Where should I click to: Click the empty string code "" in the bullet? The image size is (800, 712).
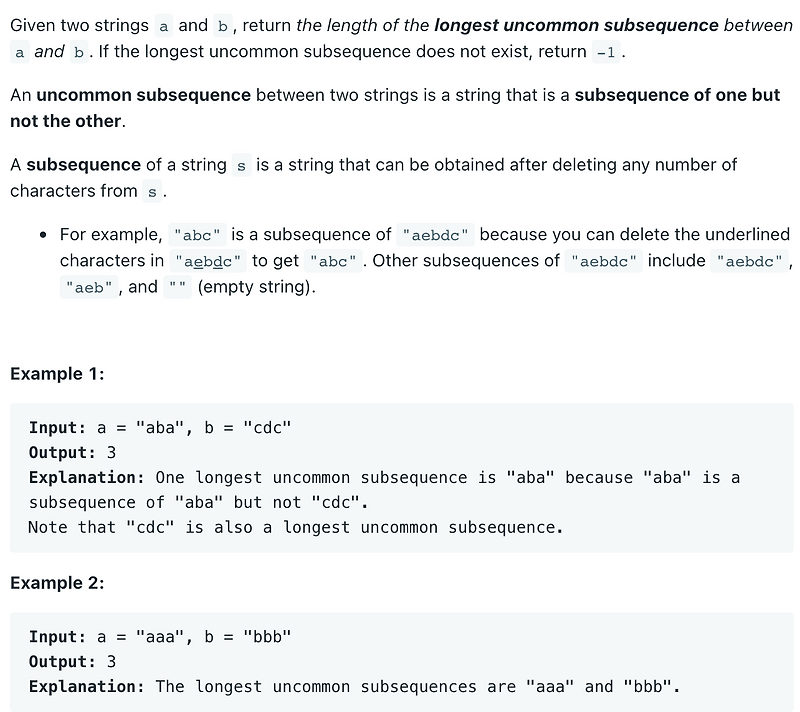click(178, 287)
